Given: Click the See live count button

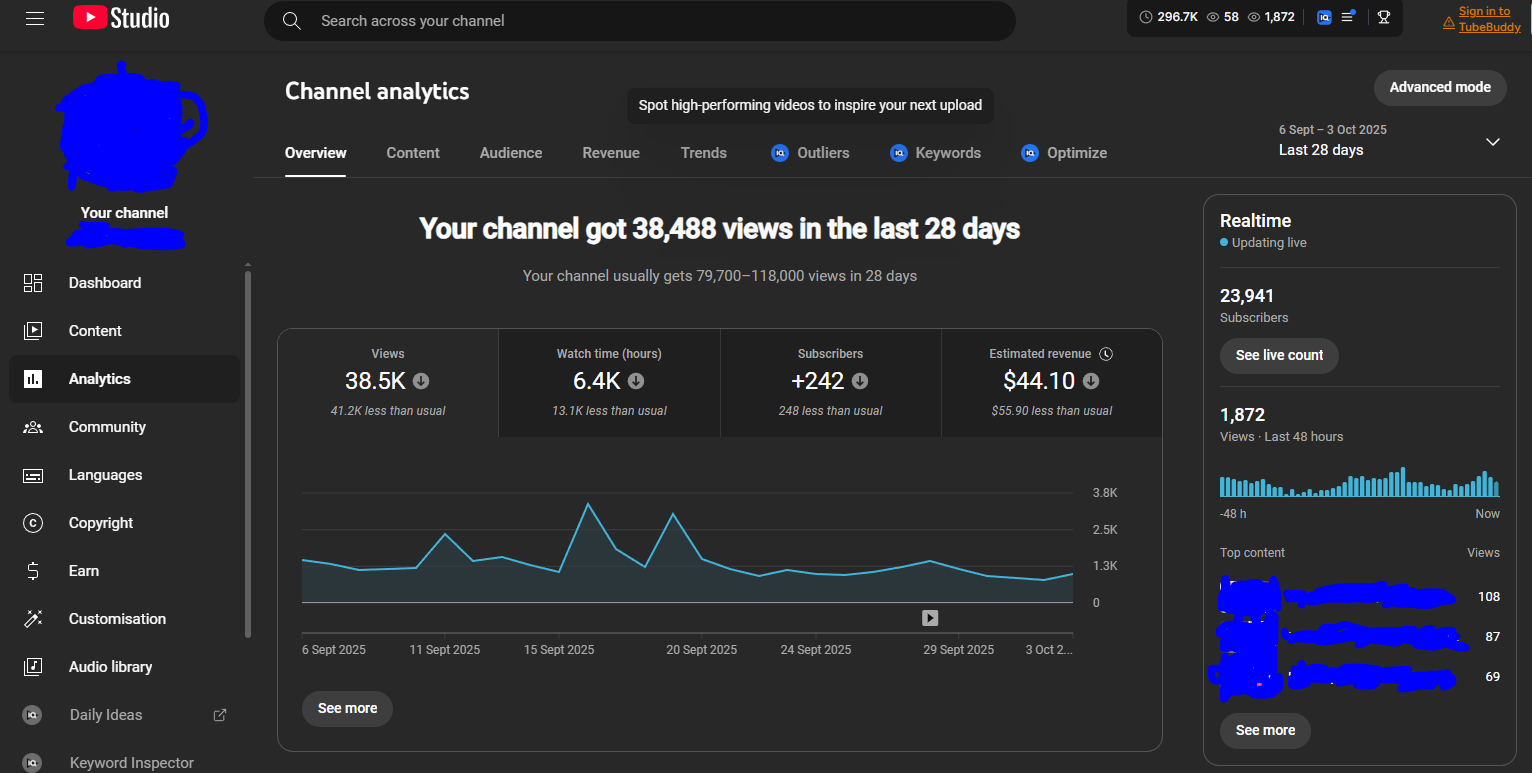Looking at the screenshot, I should [x=1279, y=355].
